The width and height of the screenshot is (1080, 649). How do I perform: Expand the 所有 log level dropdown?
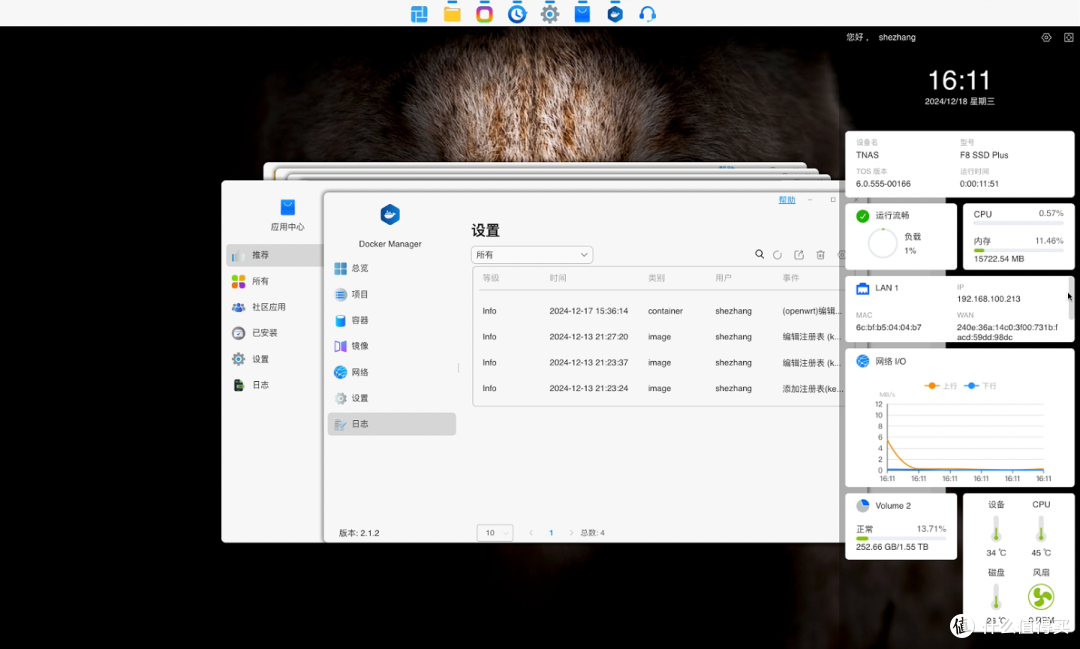[532, 255]
